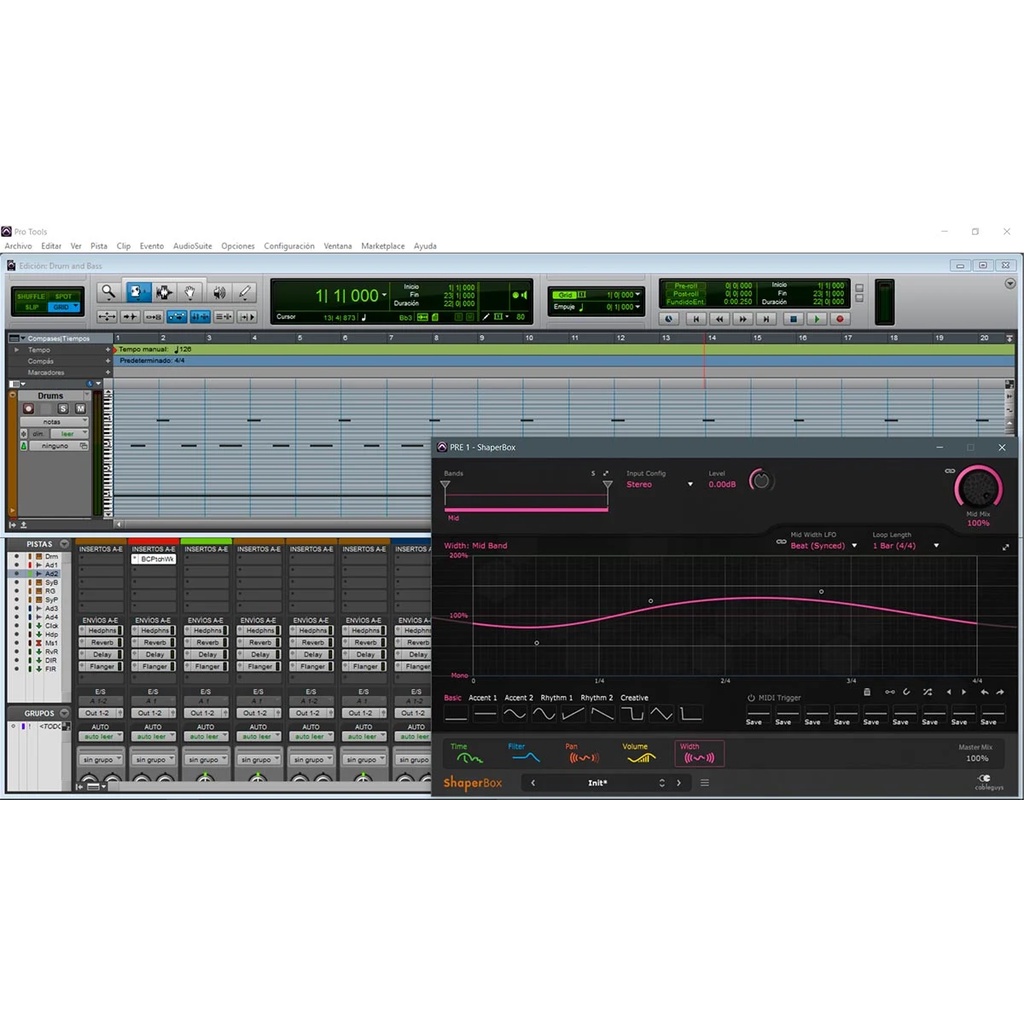Select the Scrubber speaker tool
The image size is (1024, 1024).
tap(218, 292)
